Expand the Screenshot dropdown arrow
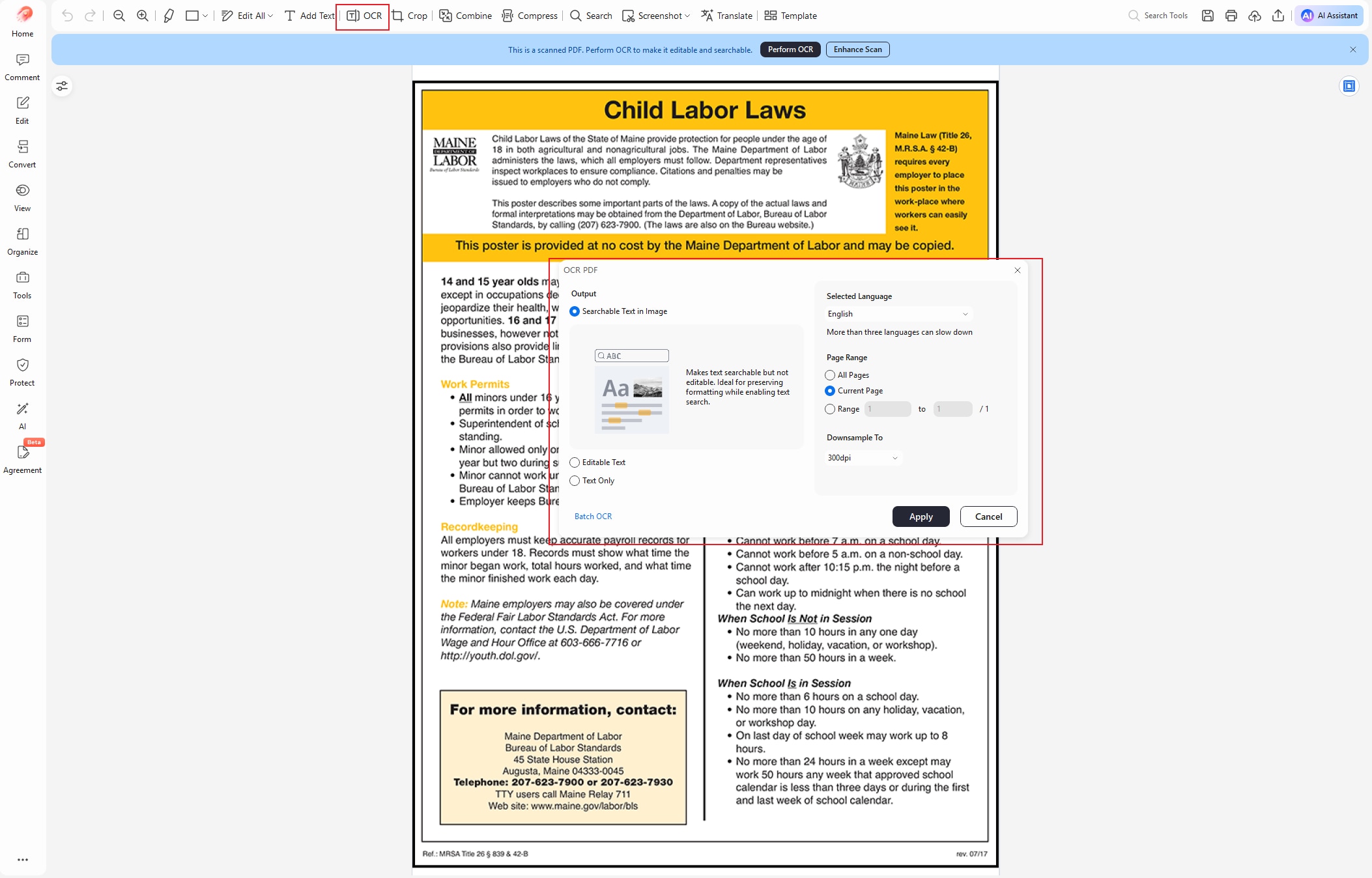The height and width of the screenshot is (878, 1372). [688, 16]
